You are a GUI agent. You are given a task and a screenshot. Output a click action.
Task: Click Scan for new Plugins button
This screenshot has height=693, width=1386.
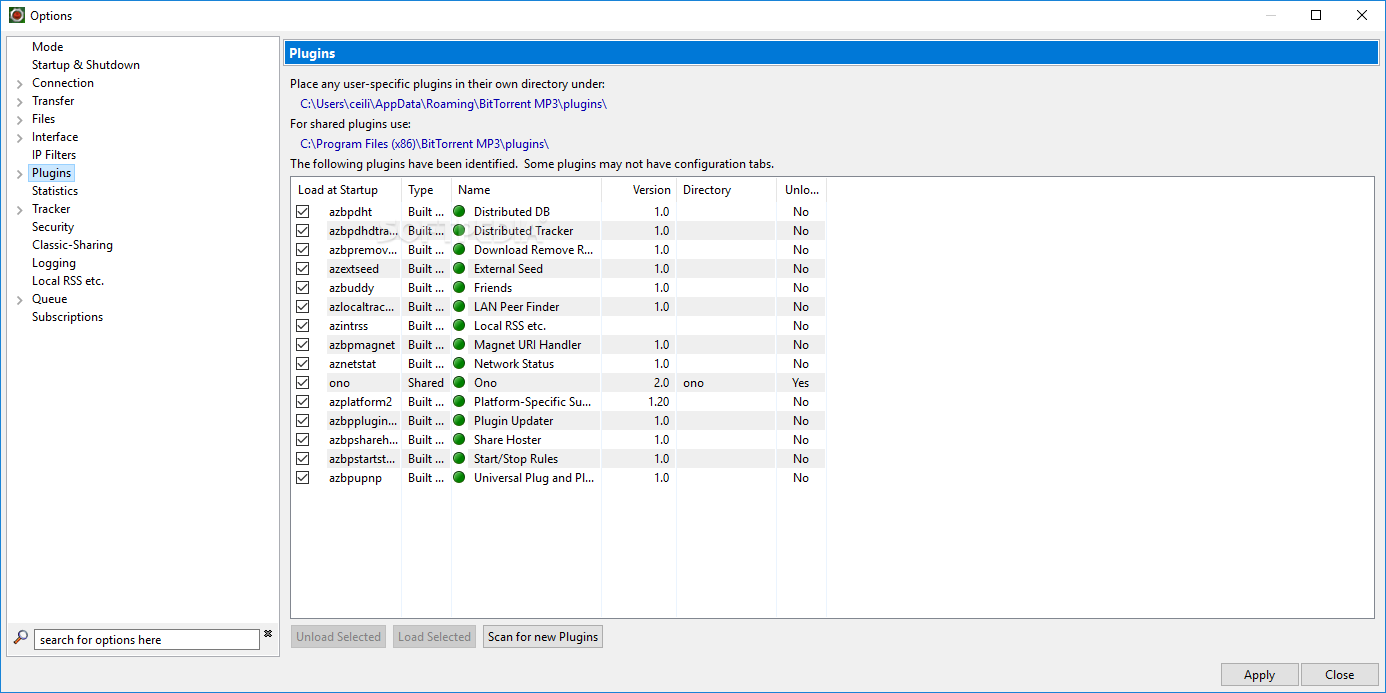click(543, 637)
